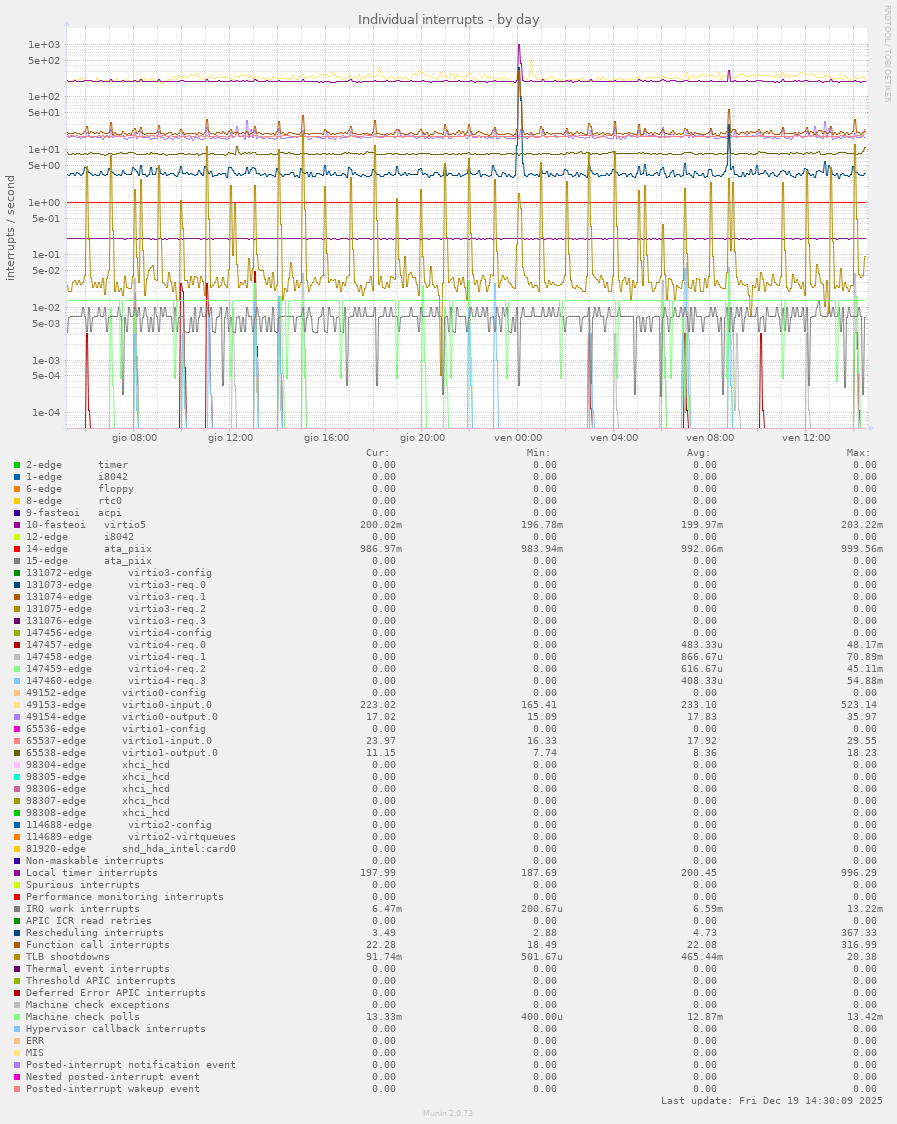Image resolution: width=897 pixels, height=1124 pixels.
Task: Click the 'interrupts / second' y-axis label
Action: (11, 228)
